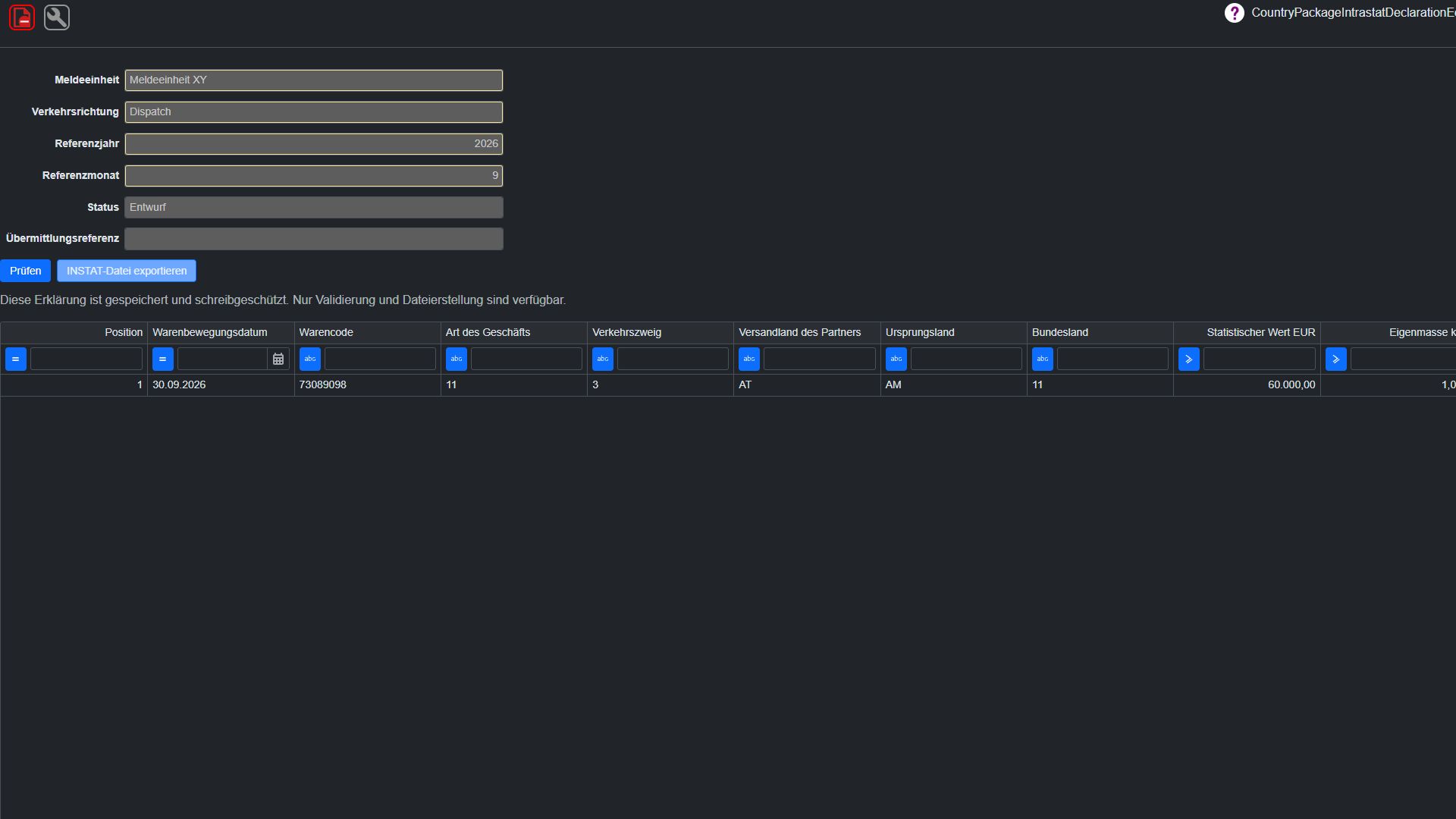This screenshot has width=1456, height=819.
Task: Select the Status field showing Entwurf
Action: coord(314,208)
